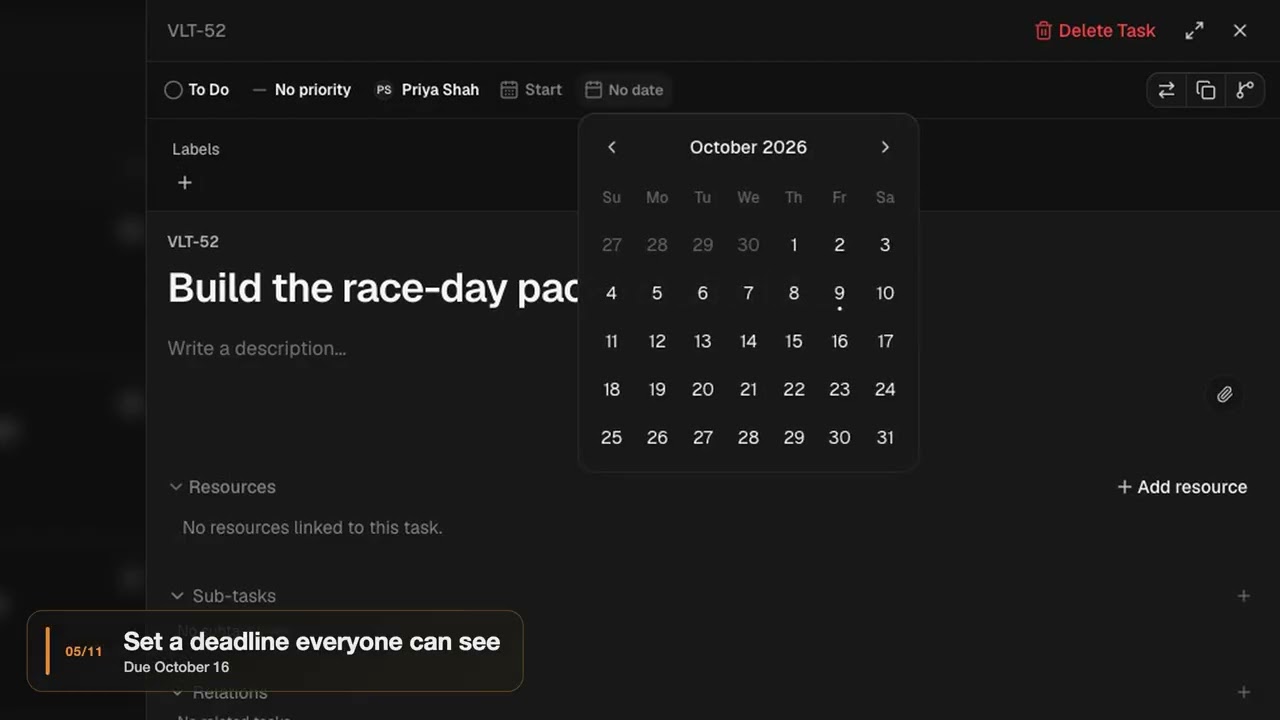Click the Delete Task trash button
The image size is (1280, 720).
click(x=1095, y=31)
